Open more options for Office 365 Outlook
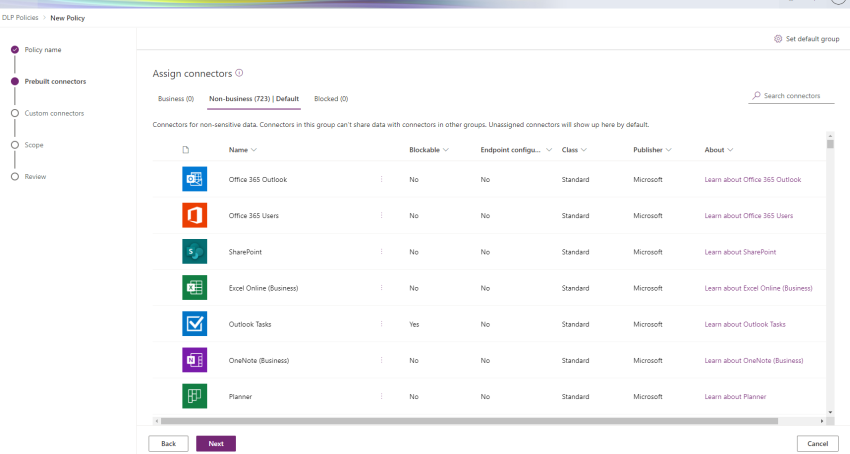The image size is (850, 454). pos(382,179)
